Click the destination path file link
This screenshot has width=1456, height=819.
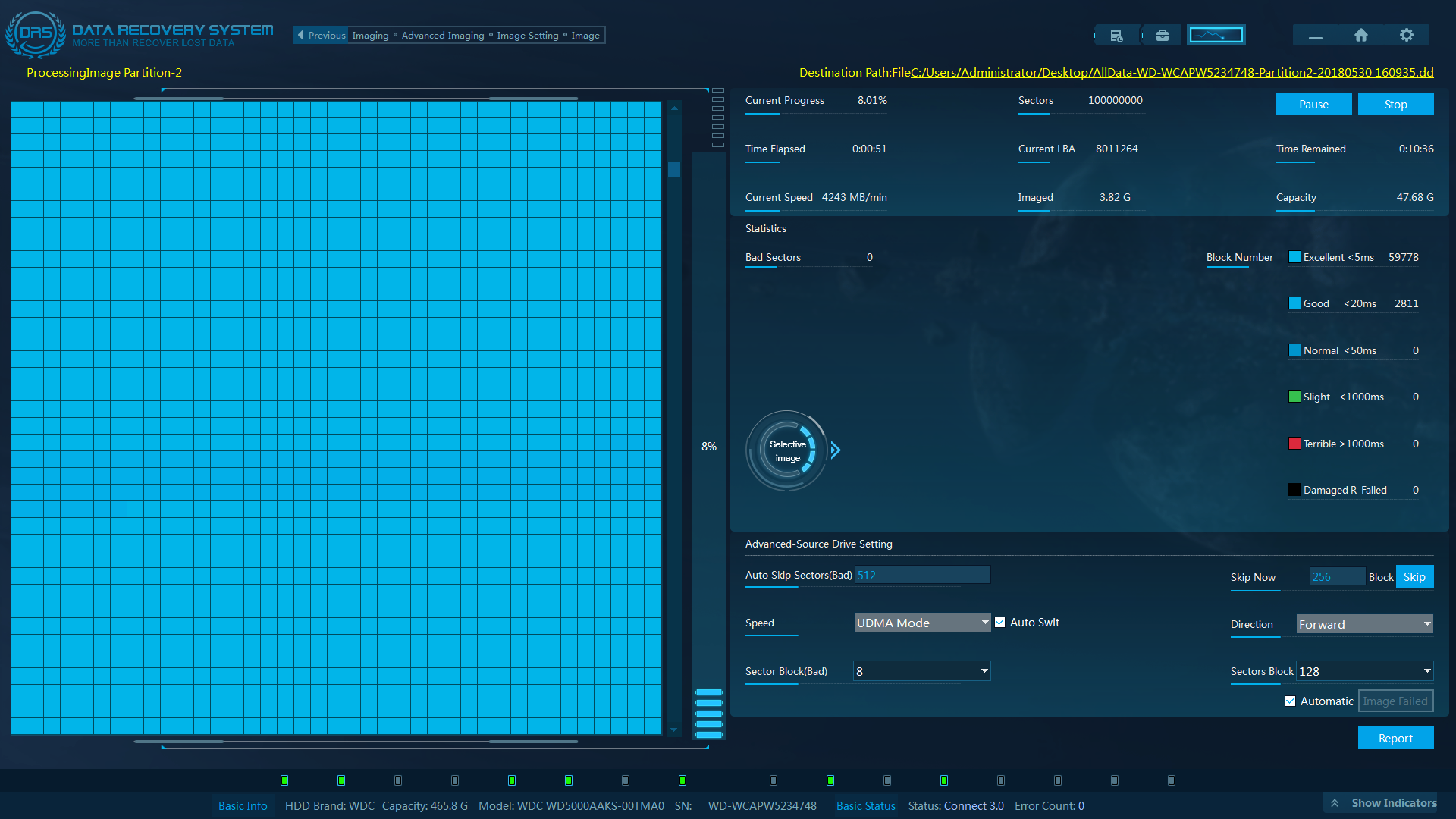[x=1172, y=72]
